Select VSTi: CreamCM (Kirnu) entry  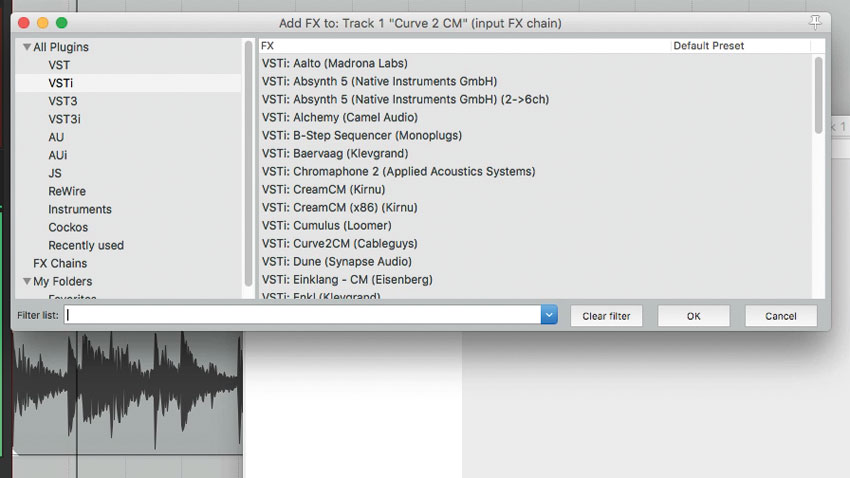tap(323, 189)
